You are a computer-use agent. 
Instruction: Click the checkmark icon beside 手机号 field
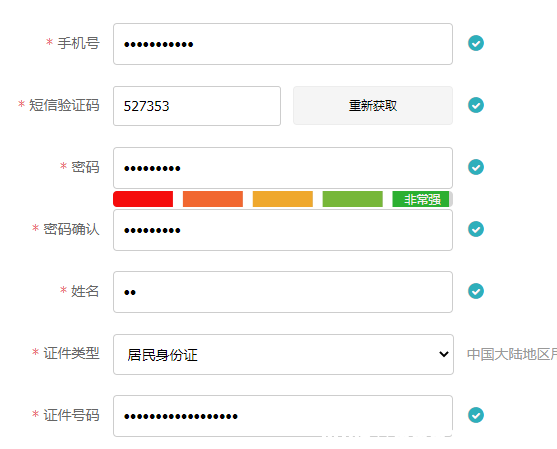(x=476, y=43)
